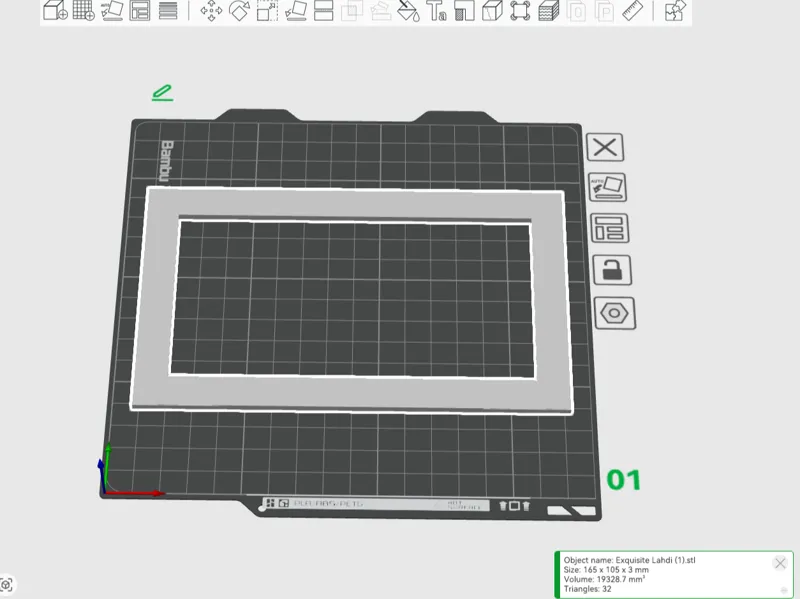
Task: Click the Add object cube icon
Action: pos(55,10)
